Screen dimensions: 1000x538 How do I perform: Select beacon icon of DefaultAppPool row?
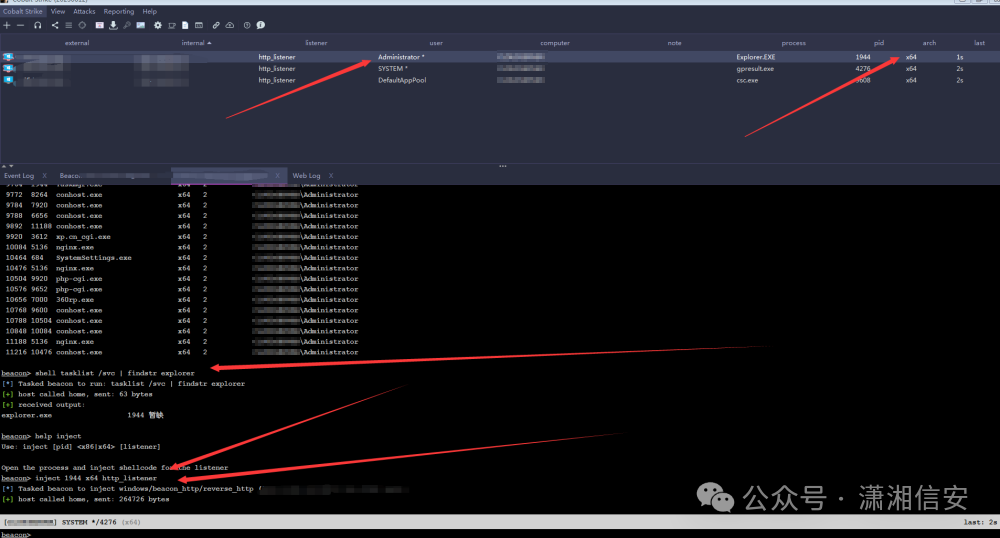point(8,80)
